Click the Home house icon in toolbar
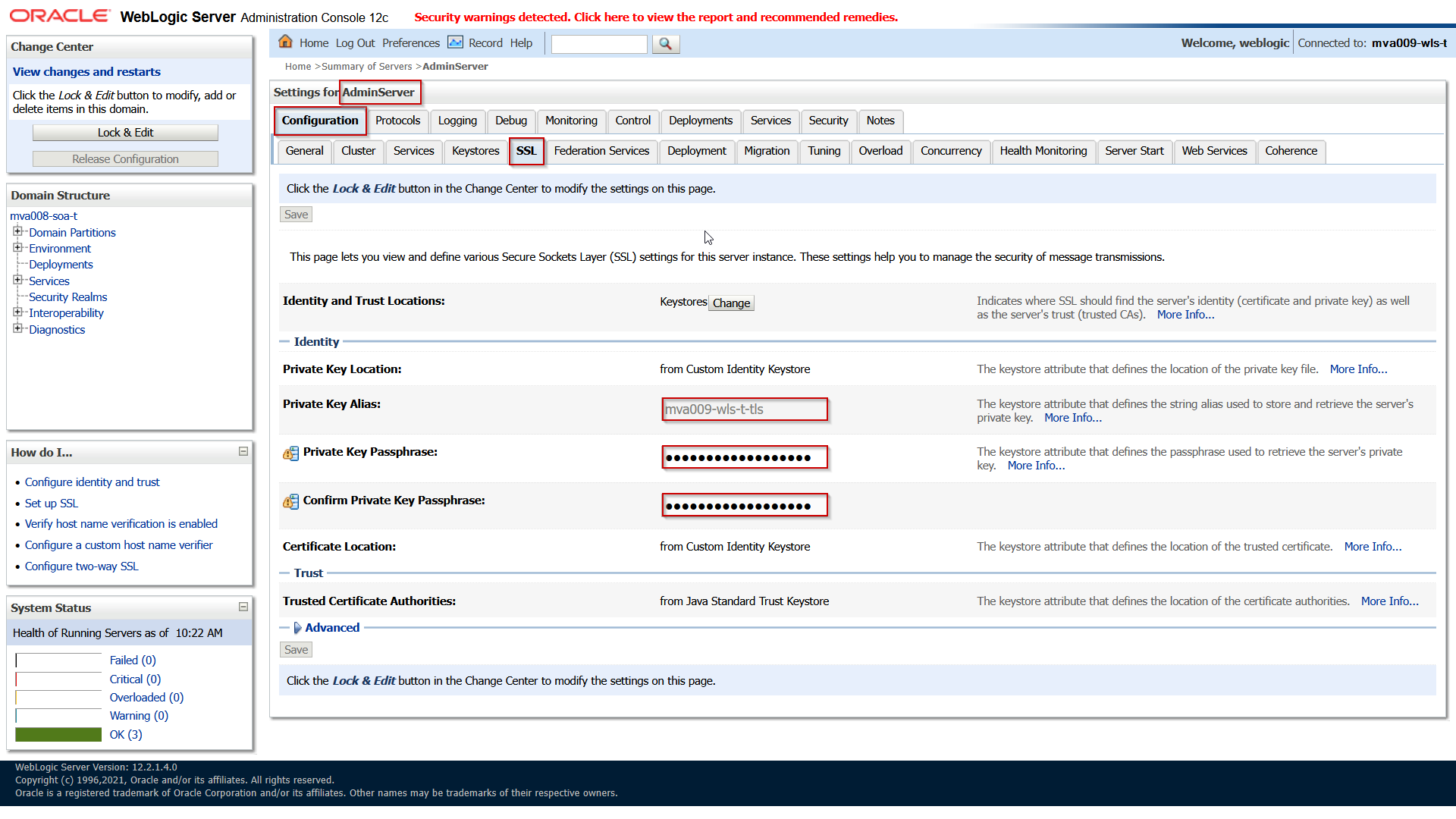1456x819 pixels. (285, 42)
